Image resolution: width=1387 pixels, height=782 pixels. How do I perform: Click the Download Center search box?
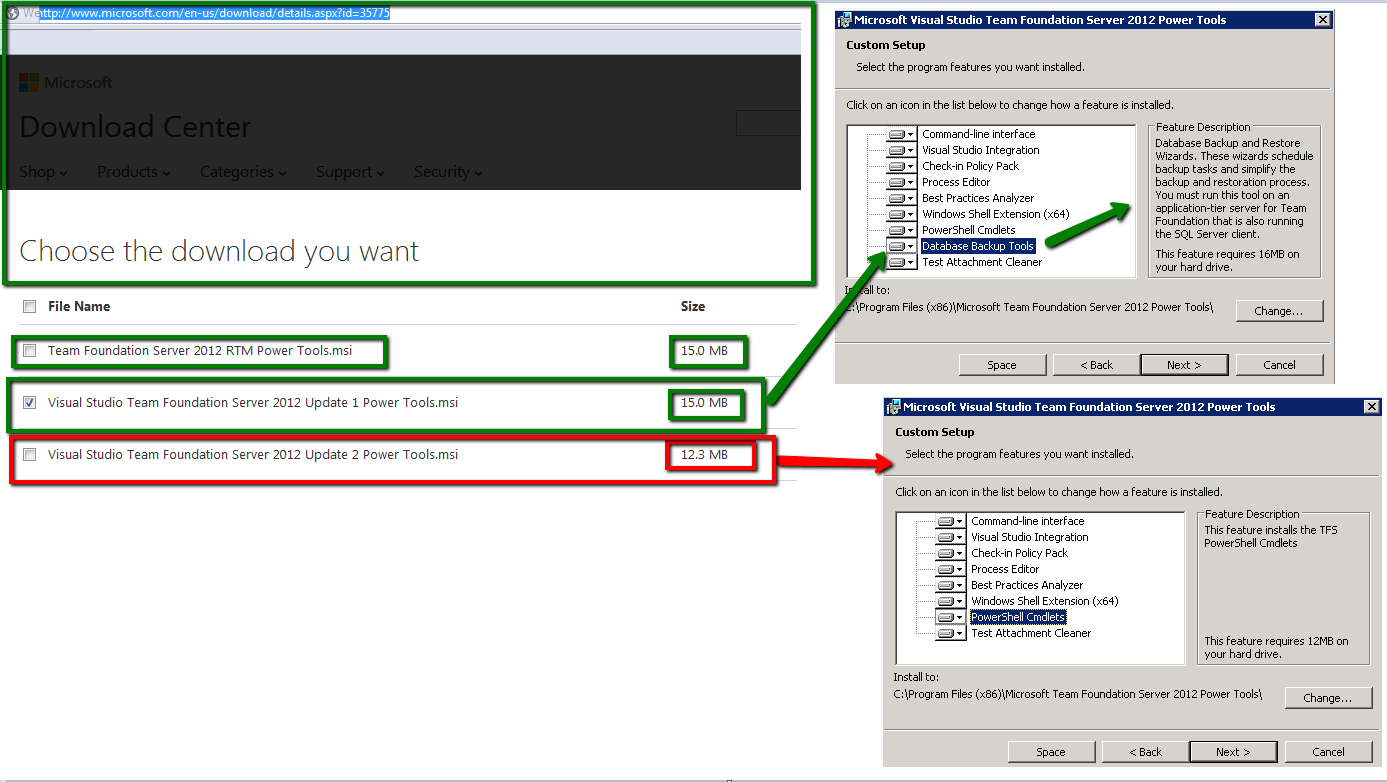768,123
